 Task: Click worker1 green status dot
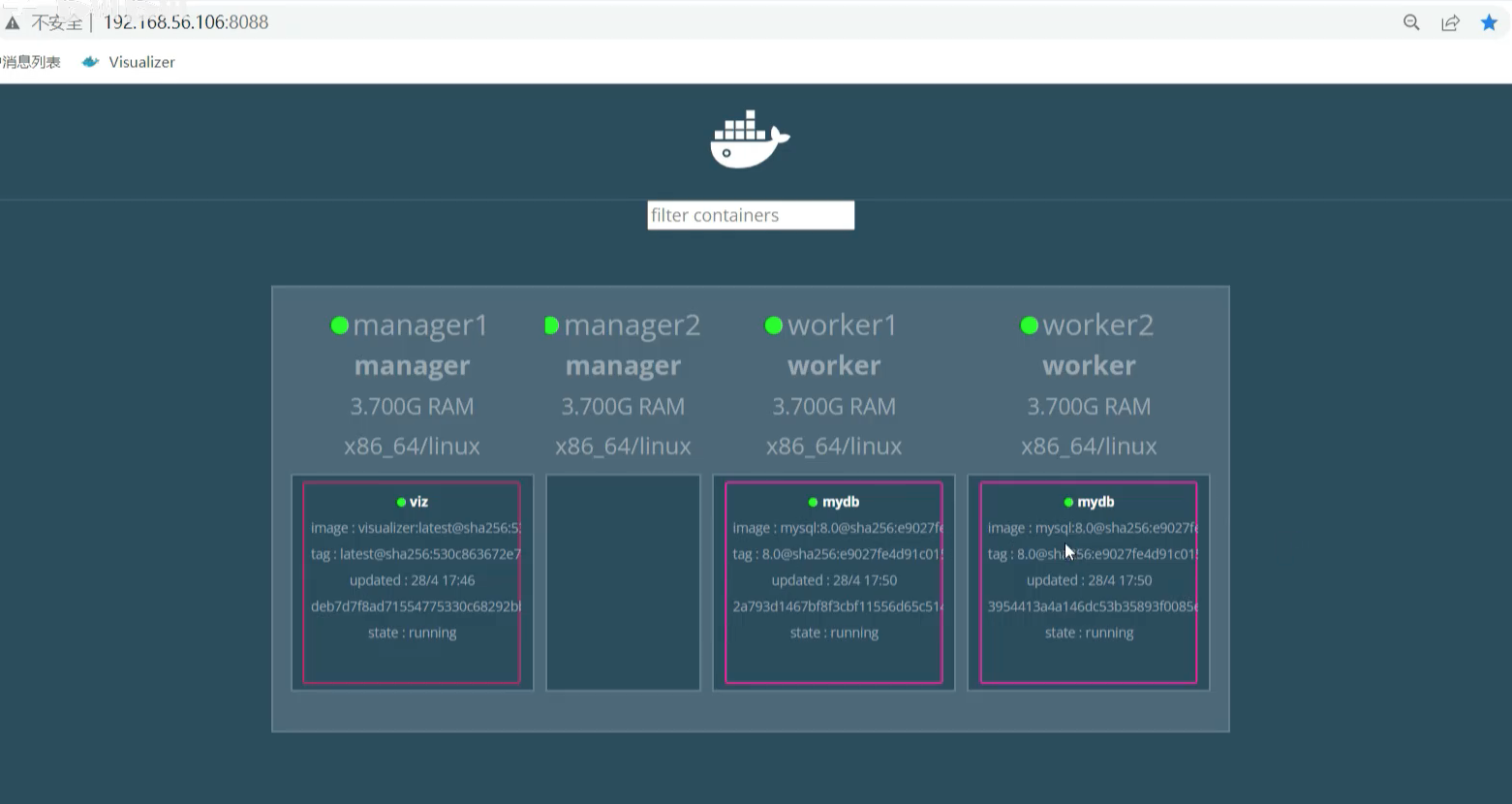click(x=773, y=325)
